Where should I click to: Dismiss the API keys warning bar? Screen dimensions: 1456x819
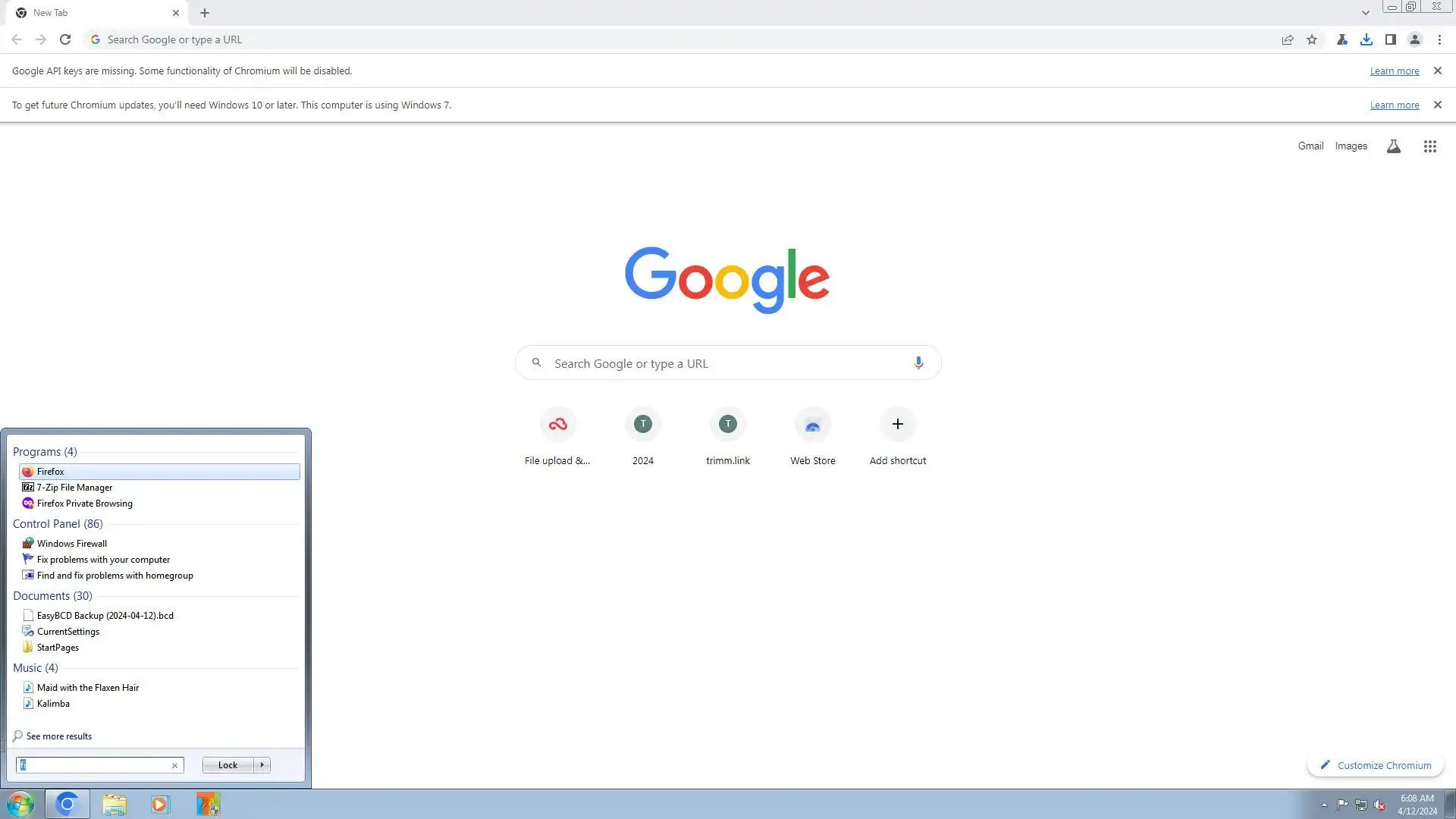click(1437, 71)
